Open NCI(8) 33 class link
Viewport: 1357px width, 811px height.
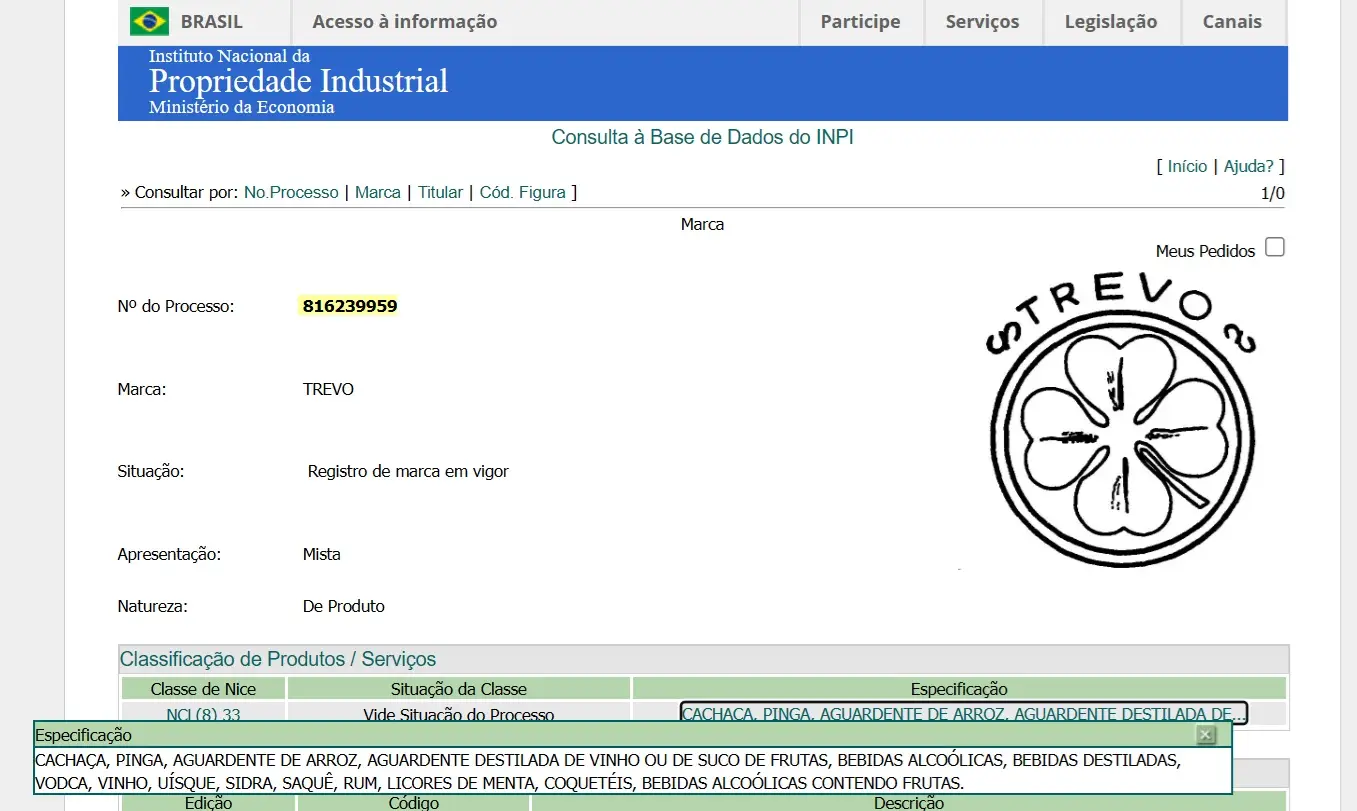[x=203, y=714]
